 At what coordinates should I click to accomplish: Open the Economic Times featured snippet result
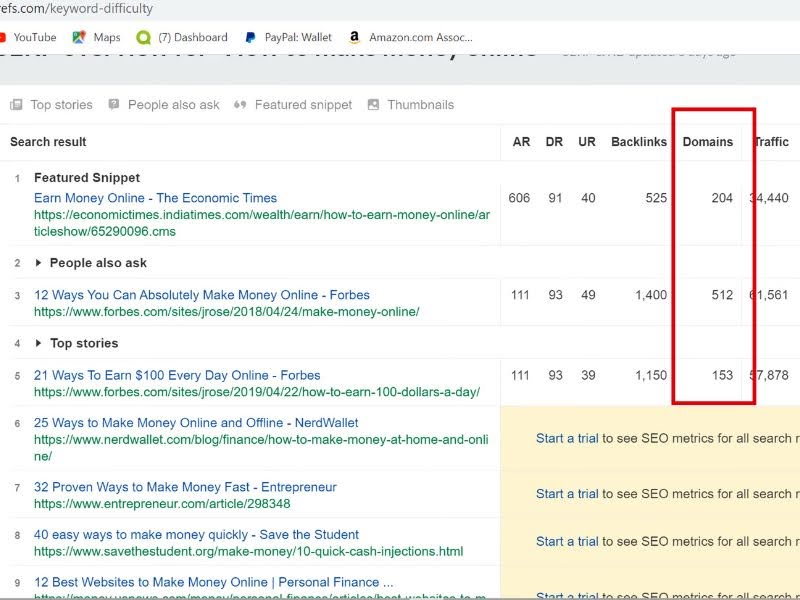[155, 197]
